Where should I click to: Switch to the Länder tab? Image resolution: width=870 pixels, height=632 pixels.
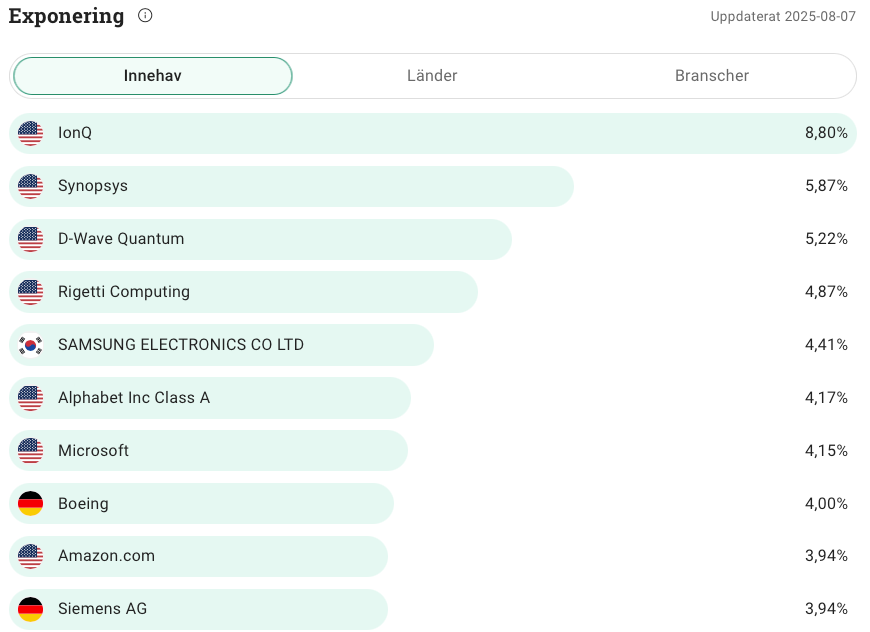pyautogui.click(x=432, y=76)
